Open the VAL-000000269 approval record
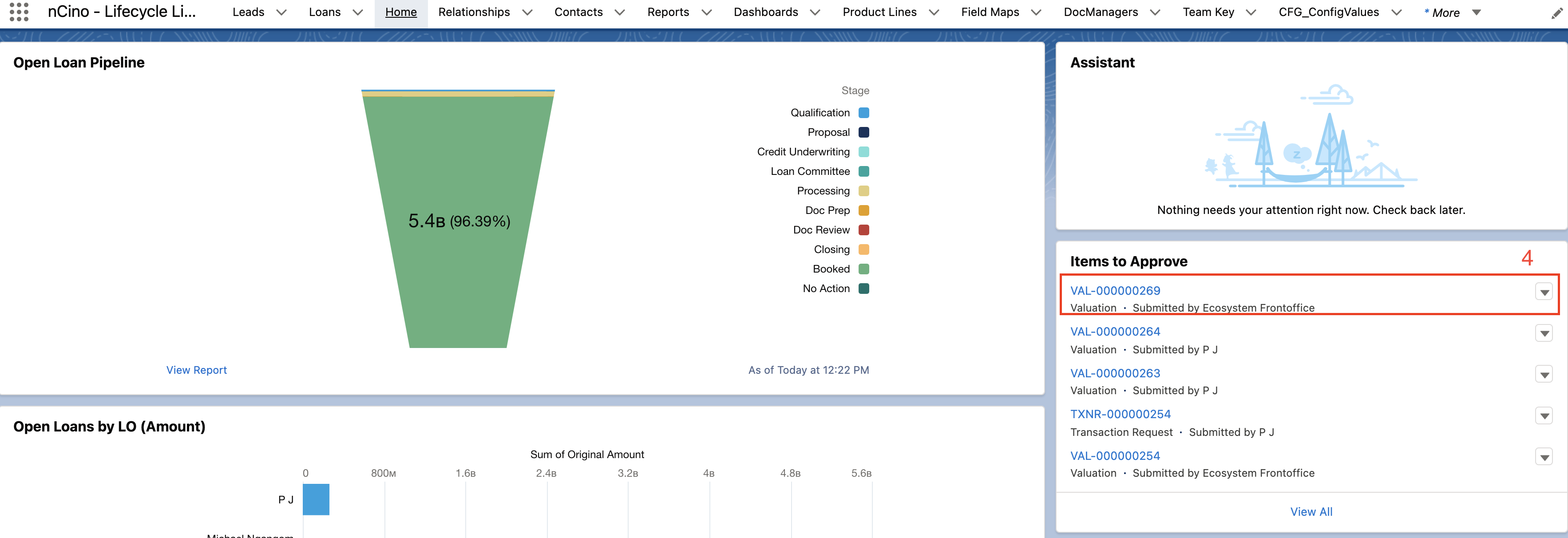 click(1115, 290)
